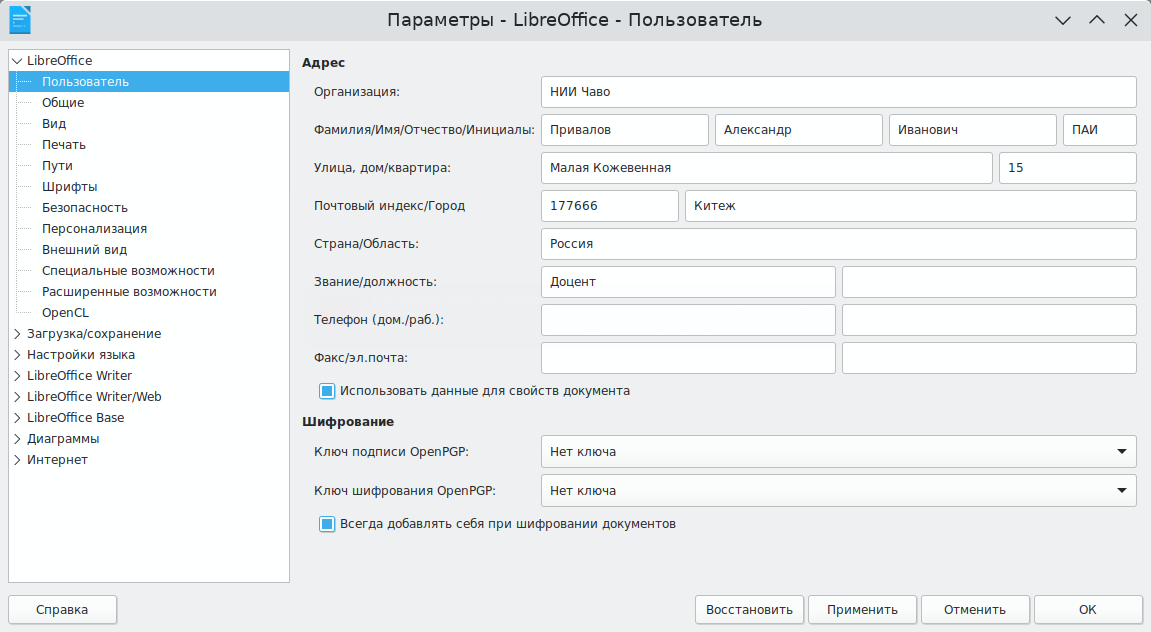
Task: Expand the LibreOffice Base node
Action: [17, 418]
